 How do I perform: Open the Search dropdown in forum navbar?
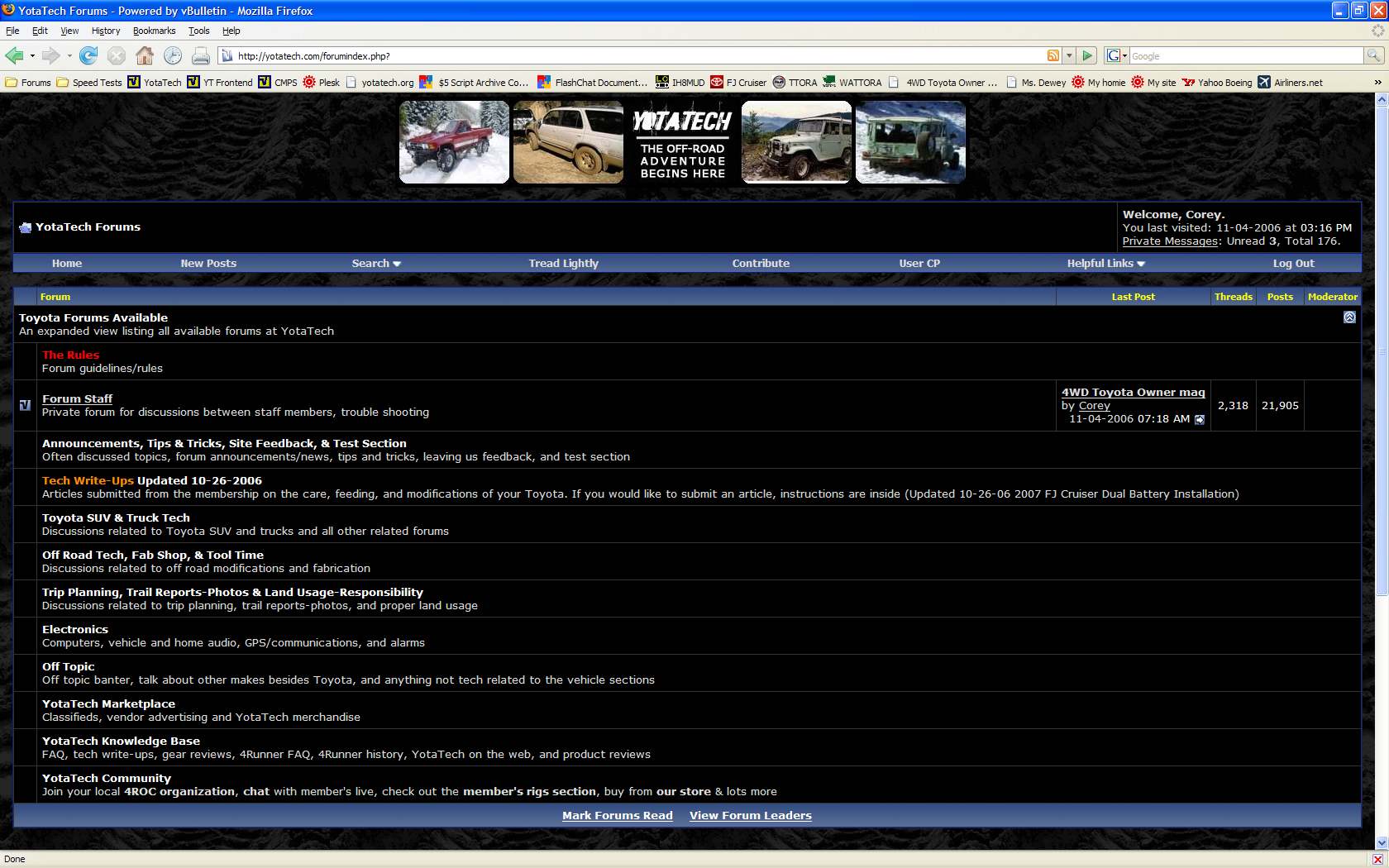click(376, 263)
